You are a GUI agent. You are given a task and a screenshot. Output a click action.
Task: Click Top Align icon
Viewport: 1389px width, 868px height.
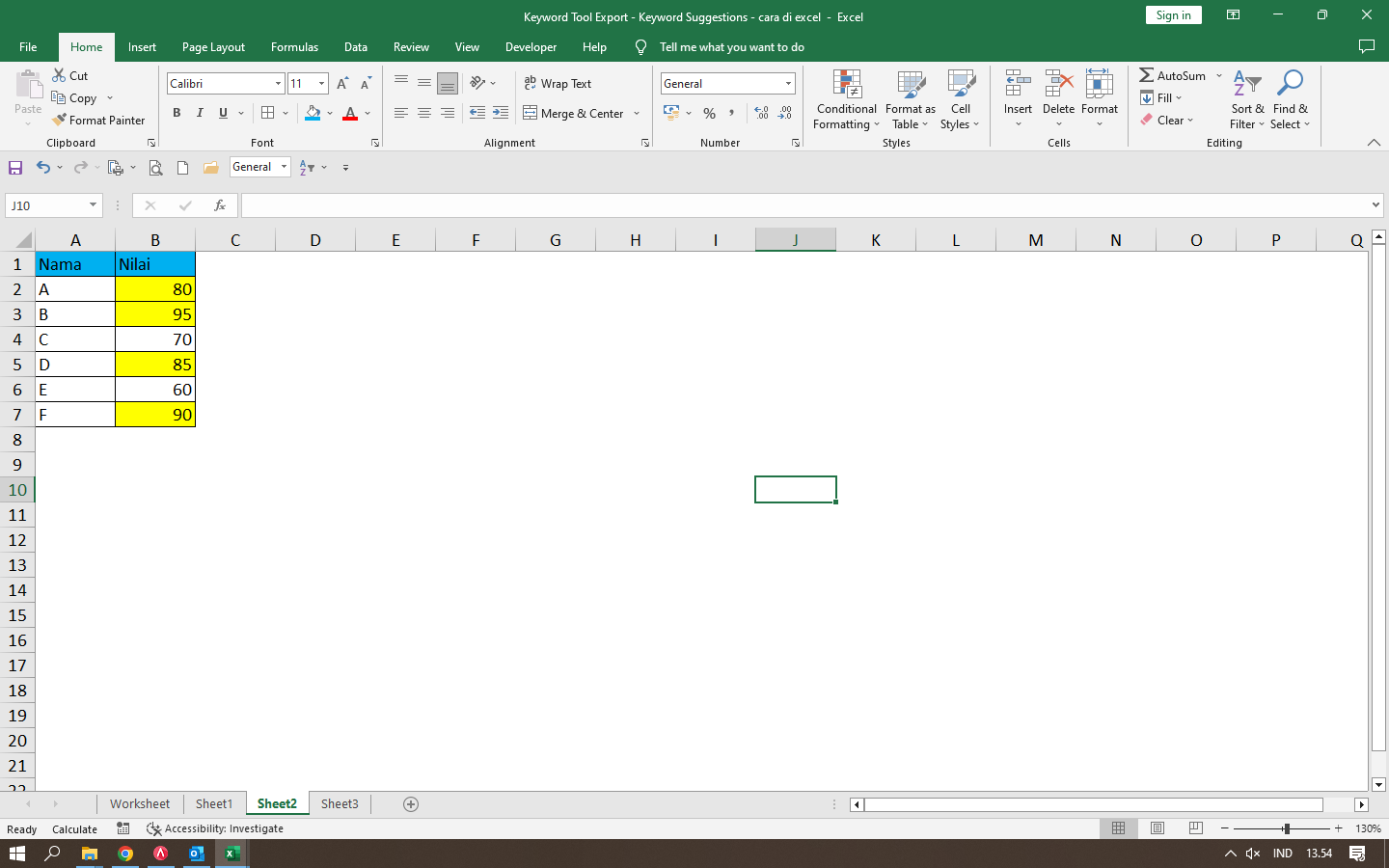tap(401, 83)
